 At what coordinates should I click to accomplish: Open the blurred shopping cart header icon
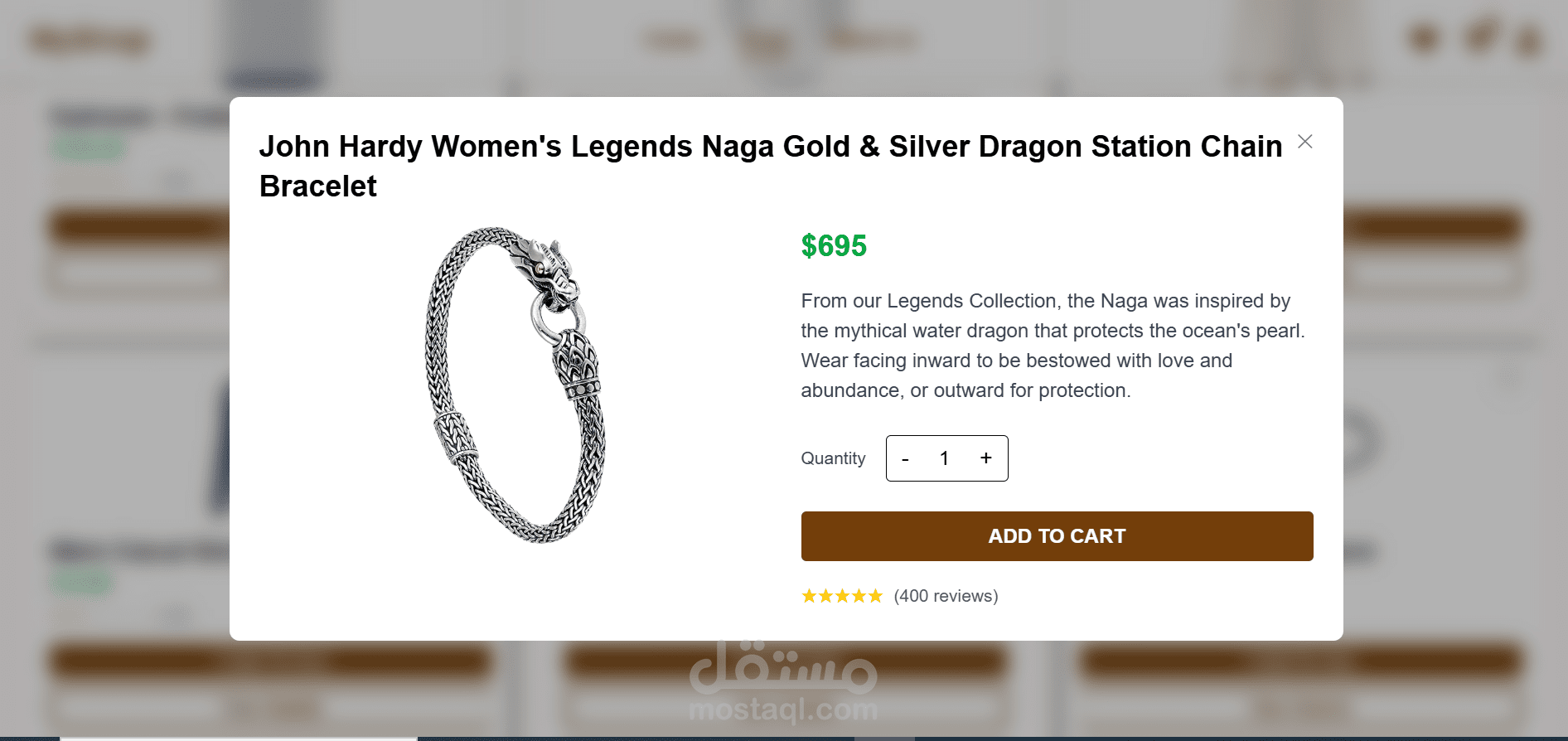point(1479,36)
